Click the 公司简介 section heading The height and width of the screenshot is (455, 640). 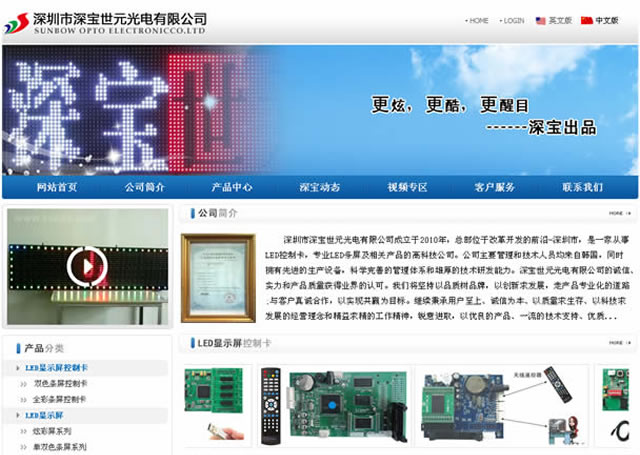pyautogui.click(x=217, y=213)
